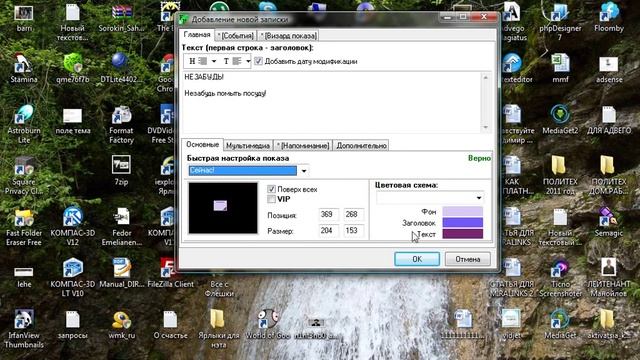Screen dimensions: 640x360
Task: Select the MediaGet2 desktop icon
Action: coord(560,120)
